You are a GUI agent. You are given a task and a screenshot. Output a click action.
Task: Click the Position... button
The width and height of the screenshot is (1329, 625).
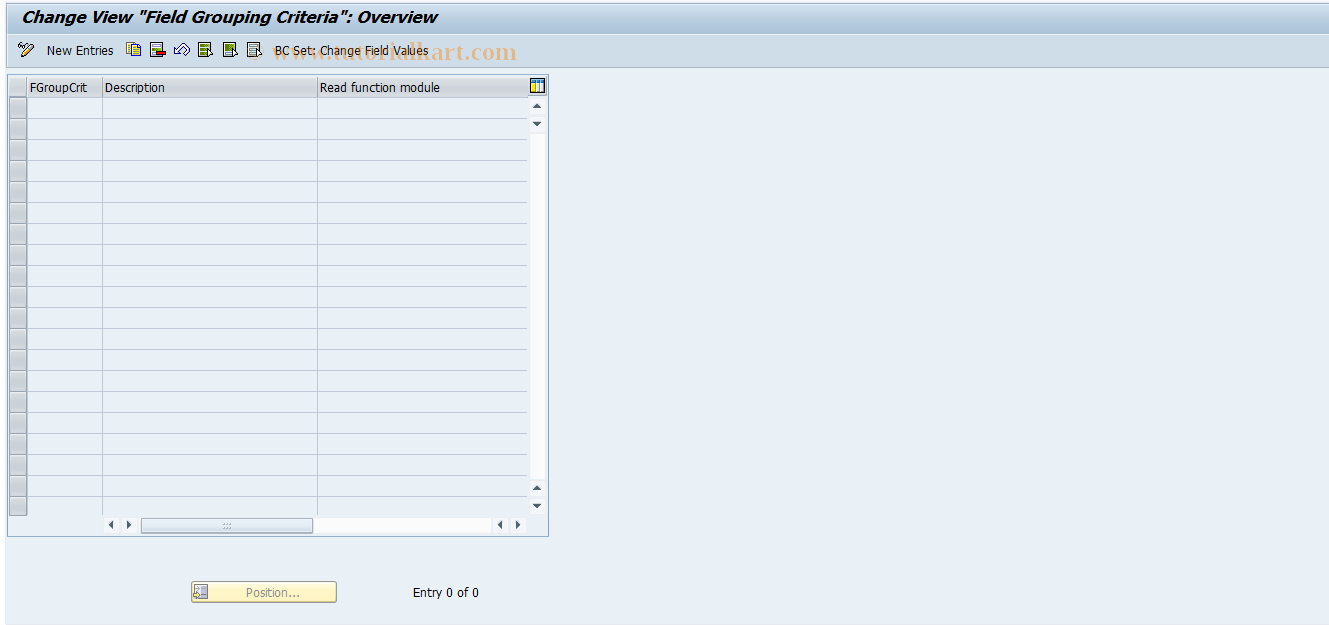[x=264, y=592]
